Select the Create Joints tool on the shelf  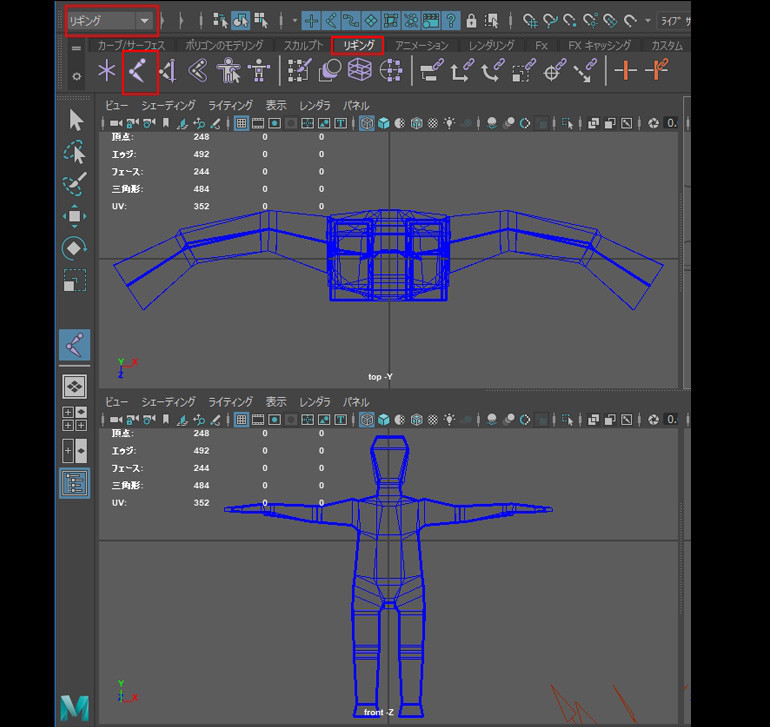point(139,70)
